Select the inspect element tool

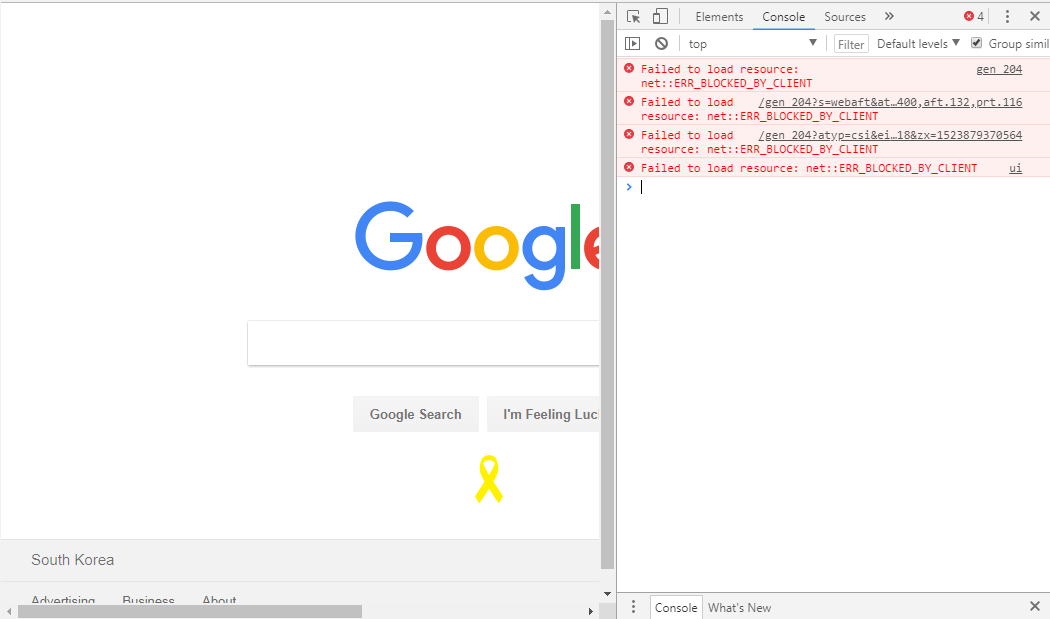pos(632,16)
